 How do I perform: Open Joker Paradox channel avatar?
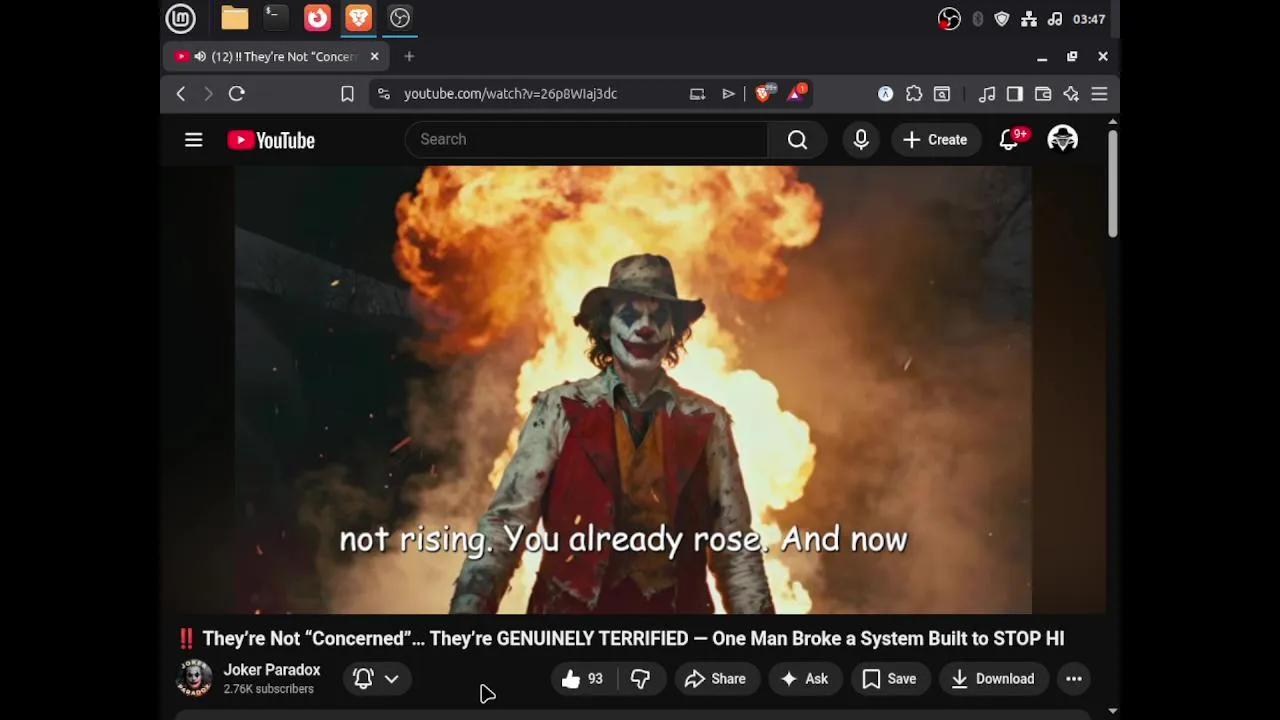pos(194,678)
